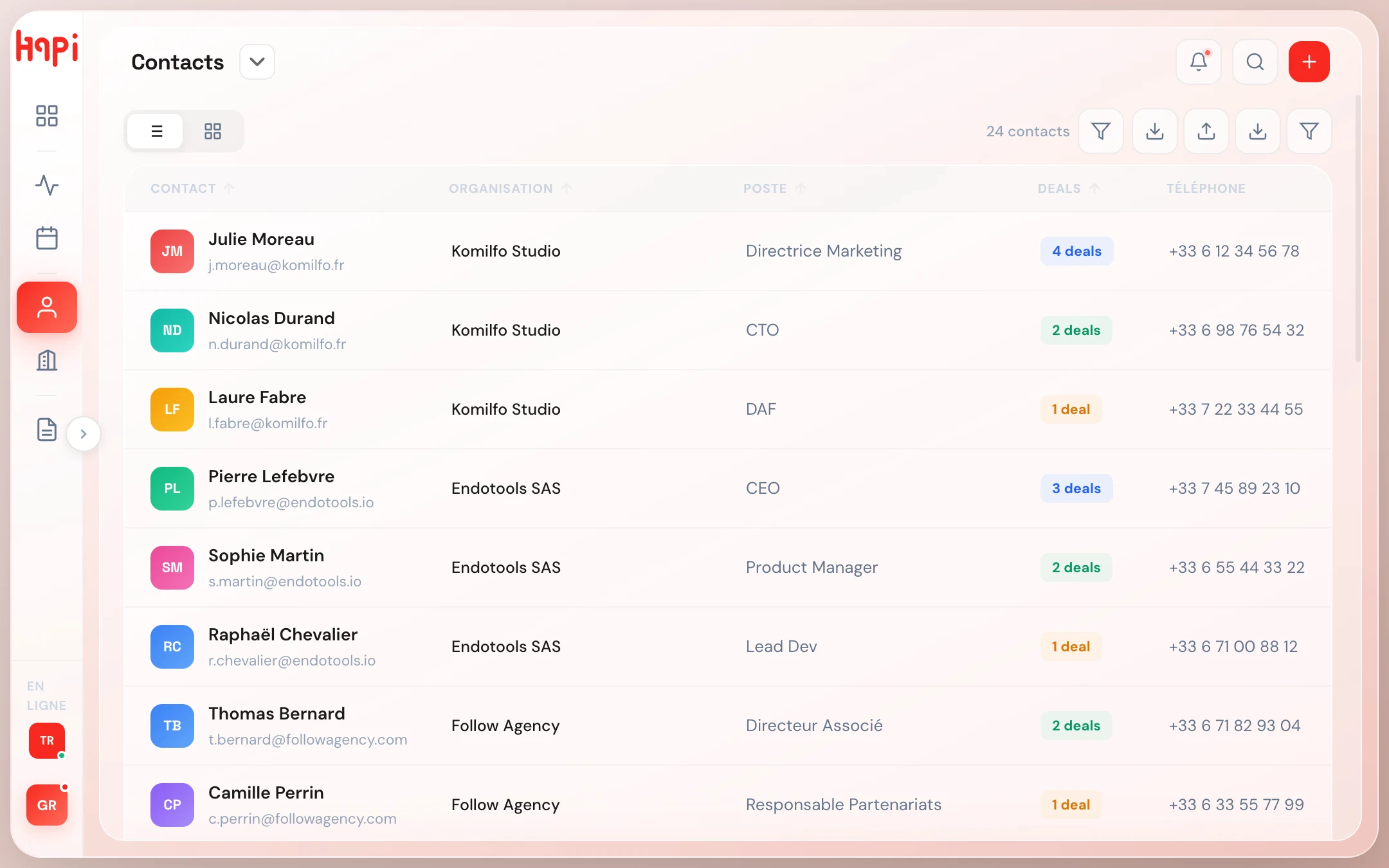Viewport: 1389px width, 868px height.
Task: Open the calendar icon in sidebar
Action: tap(46, 238)
